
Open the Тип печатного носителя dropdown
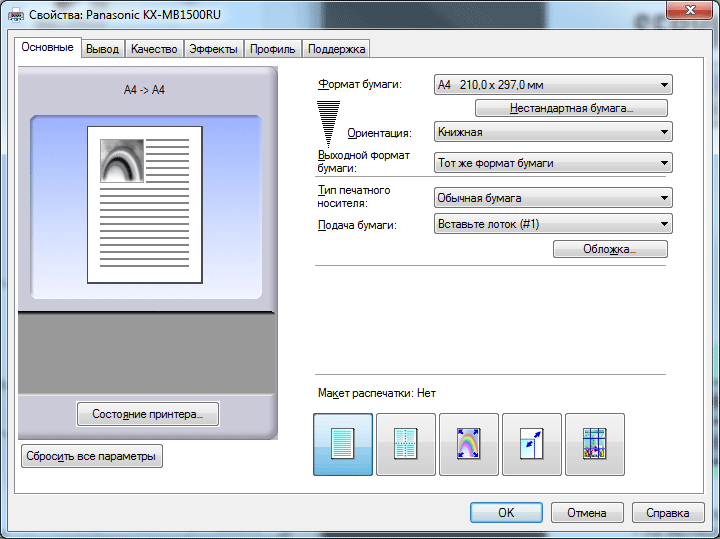click(553, 198)
